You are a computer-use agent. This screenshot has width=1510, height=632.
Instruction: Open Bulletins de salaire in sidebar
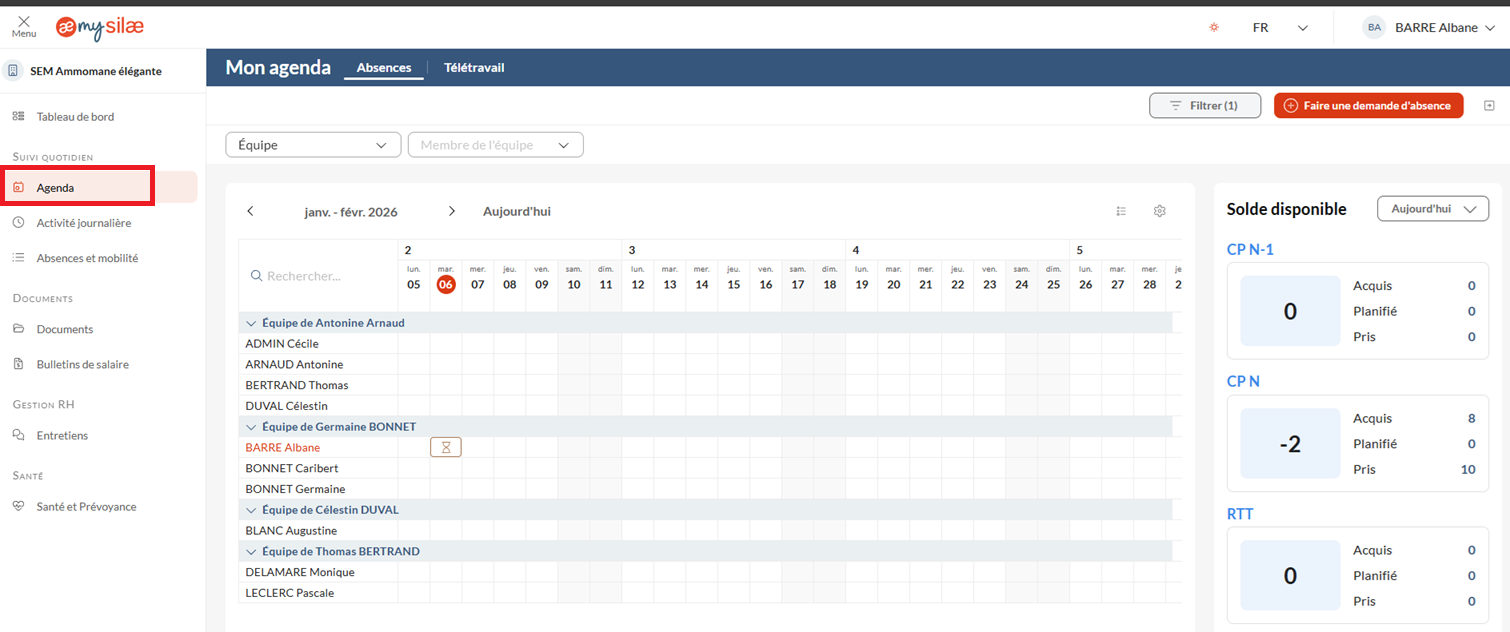pos(82,364)
